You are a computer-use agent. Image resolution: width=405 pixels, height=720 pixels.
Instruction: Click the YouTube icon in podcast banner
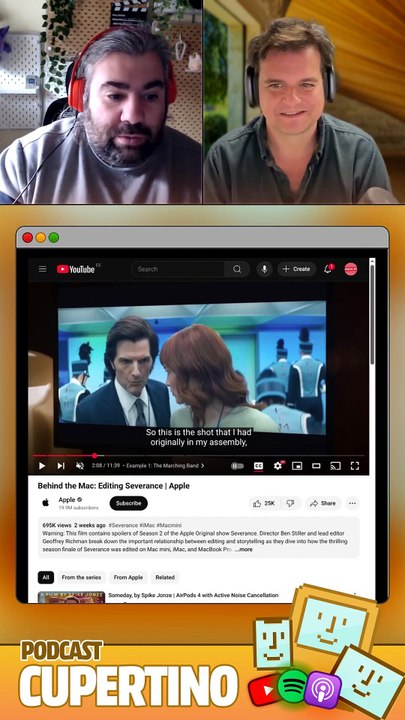click(264, 691)
